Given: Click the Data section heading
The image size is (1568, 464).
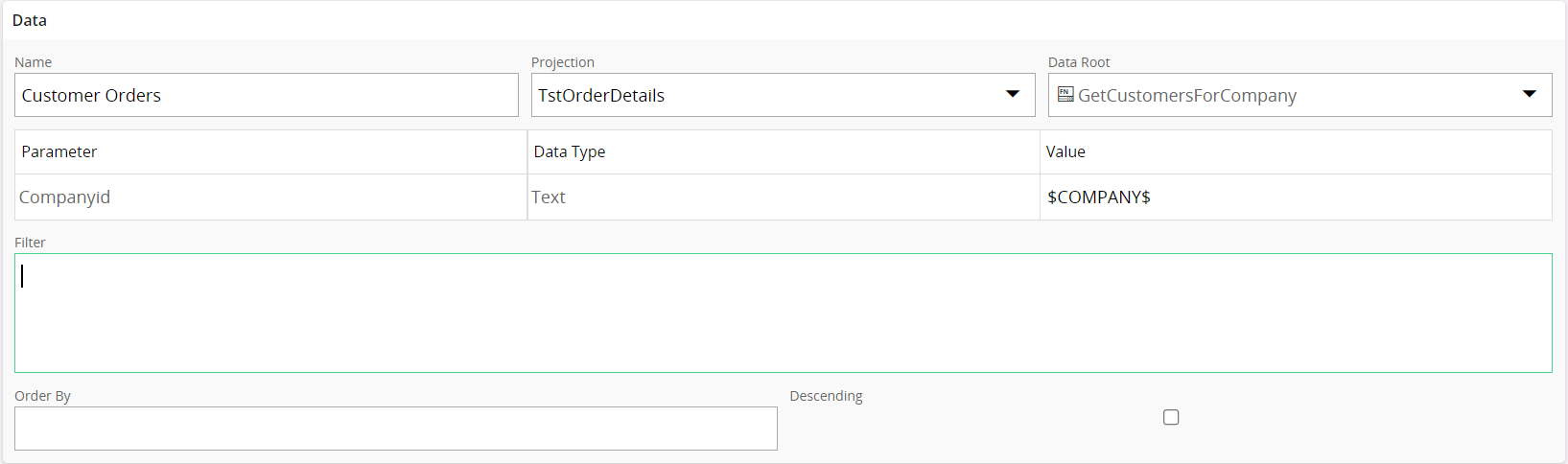Looking at the screenshot, I should click(x=30, y=20).
